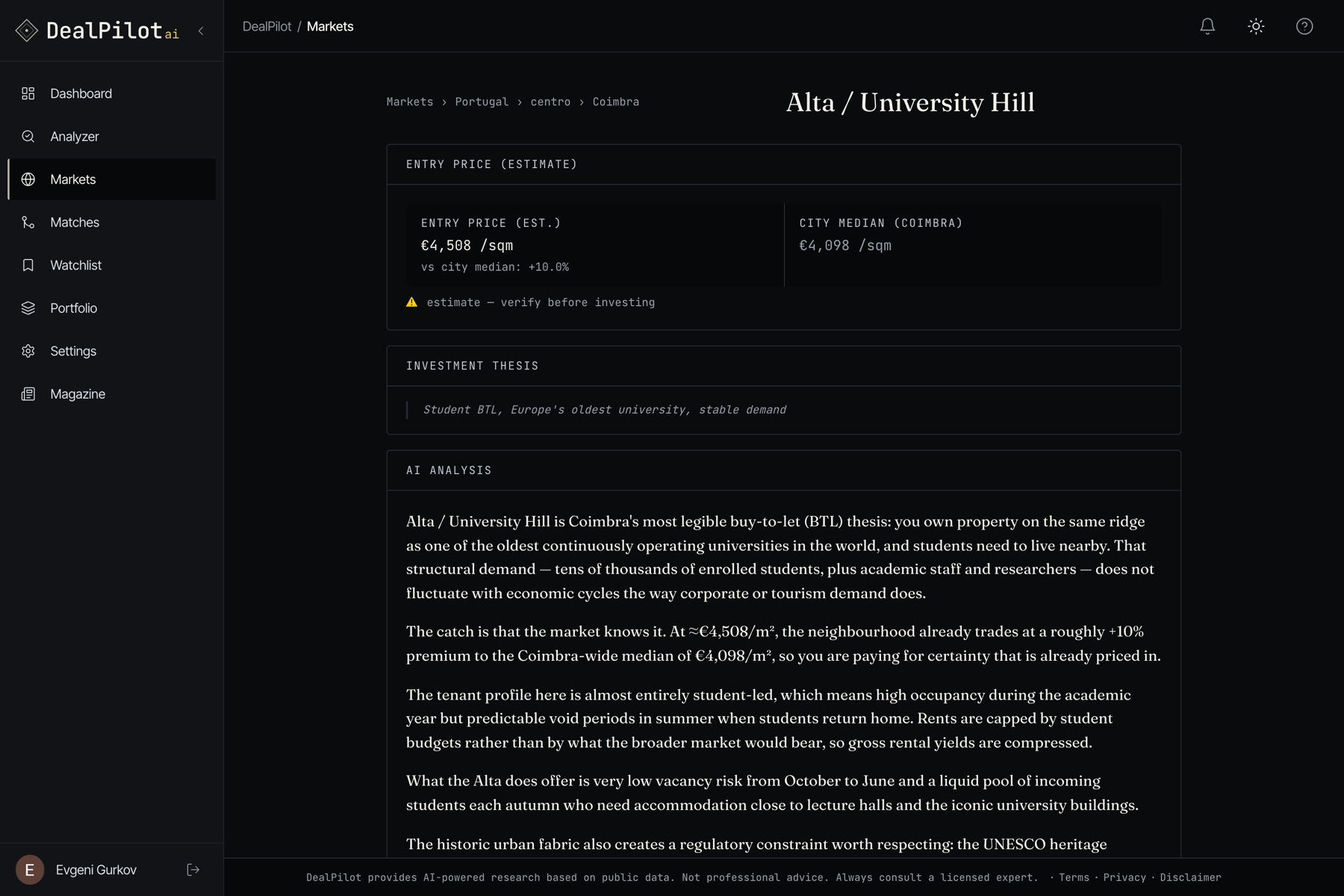The width and height of the screenshot is (1344, 896).
Task: Go to Portugal breadcrumb link
Action: [x=482, y=102]
